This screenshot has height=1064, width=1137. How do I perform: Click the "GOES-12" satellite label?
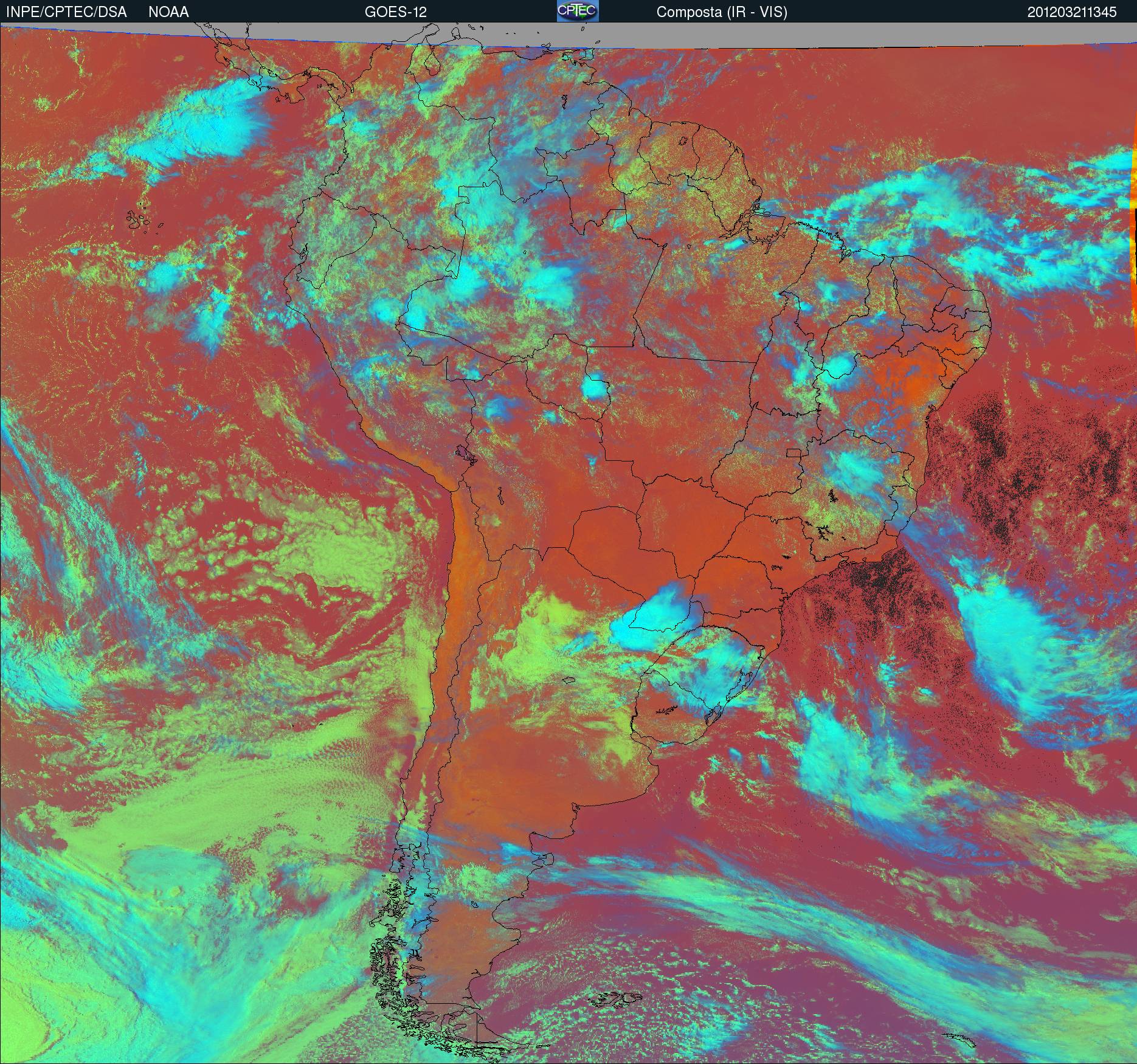pos(396,12)
